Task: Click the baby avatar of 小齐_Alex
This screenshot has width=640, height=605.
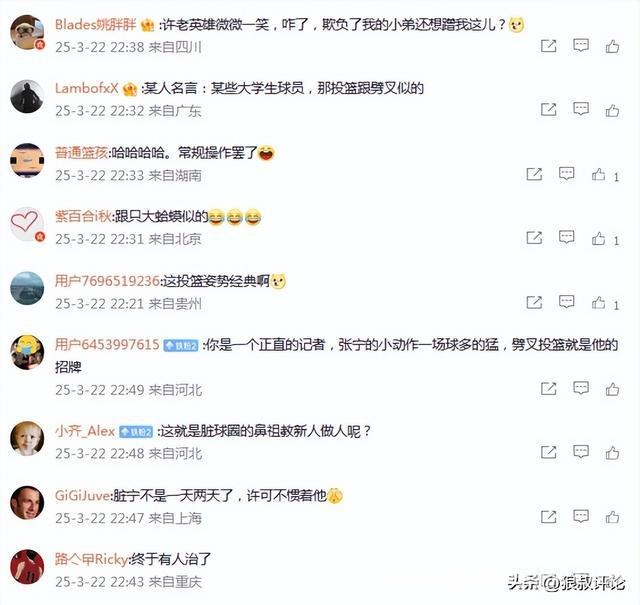Action: coord(27,438)
